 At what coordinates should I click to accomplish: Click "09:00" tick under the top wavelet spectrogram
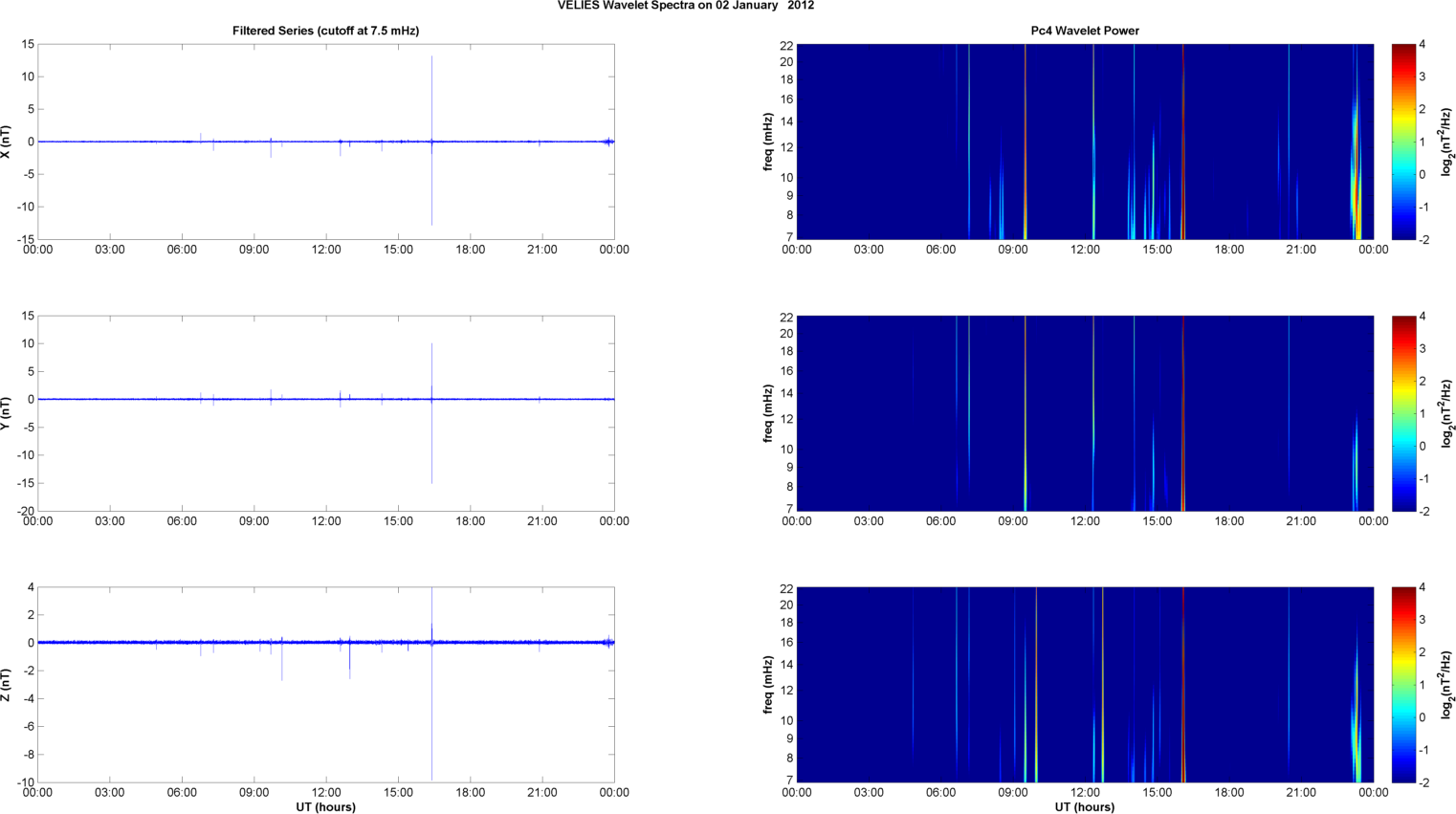[1013, 250]
